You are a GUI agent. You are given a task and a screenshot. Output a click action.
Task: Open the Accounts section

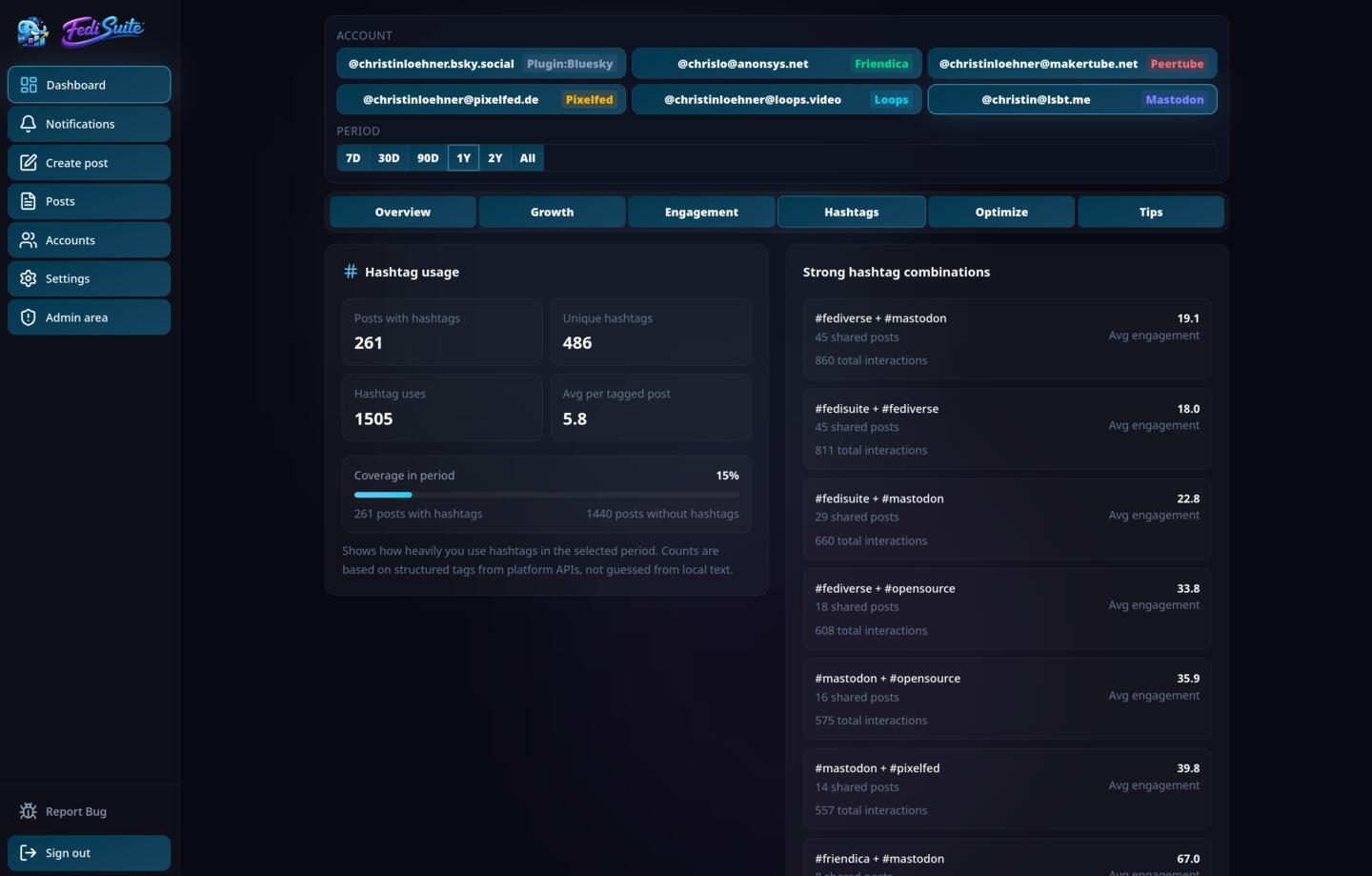90,240
